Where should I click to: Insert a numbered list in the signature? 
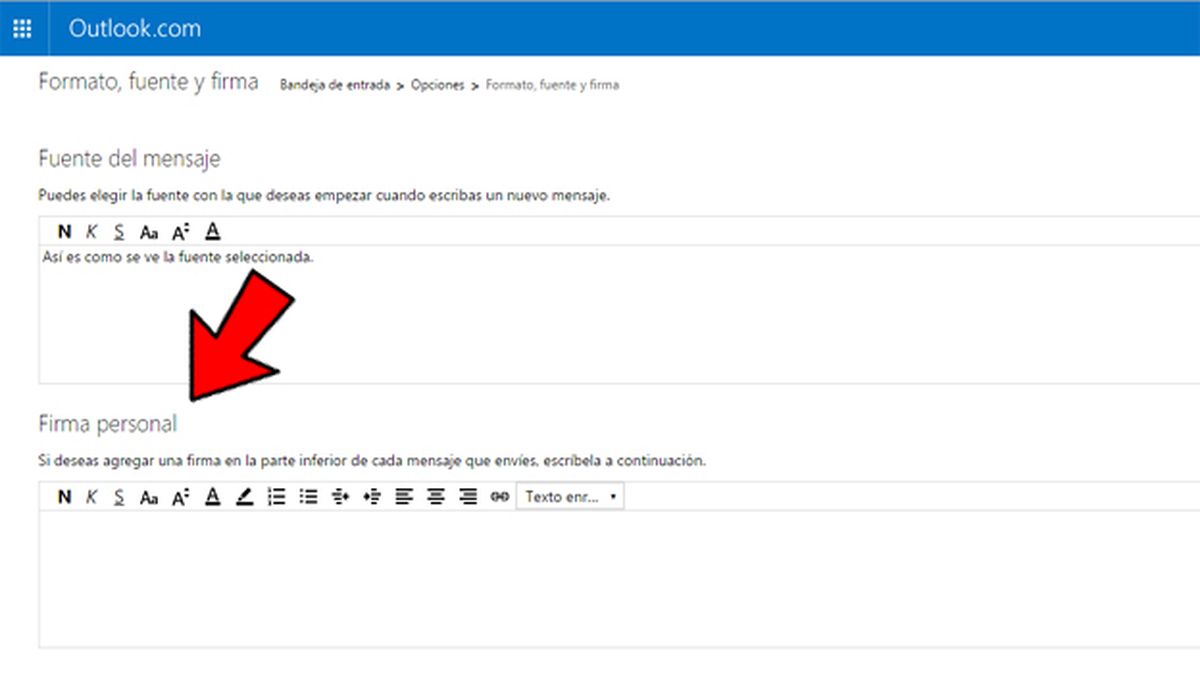click(x=276, y=496)
